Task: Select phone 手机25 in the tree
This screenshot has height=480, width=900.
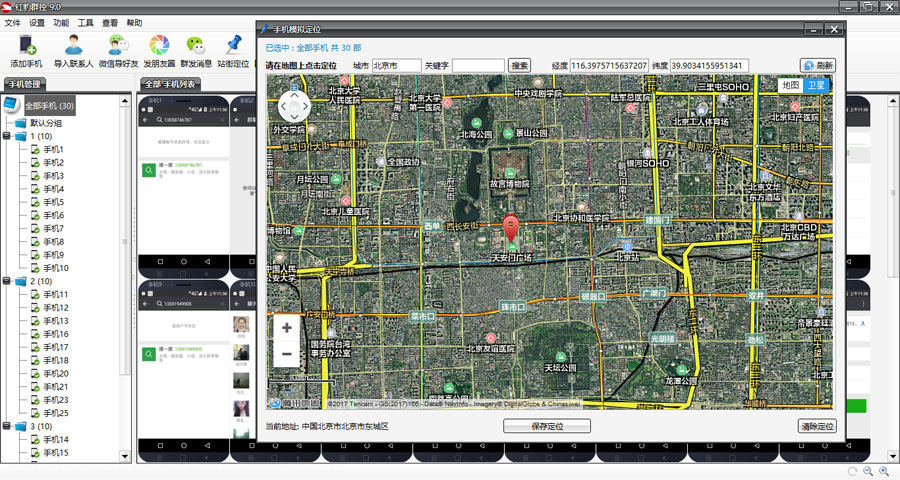Action: 56,413
